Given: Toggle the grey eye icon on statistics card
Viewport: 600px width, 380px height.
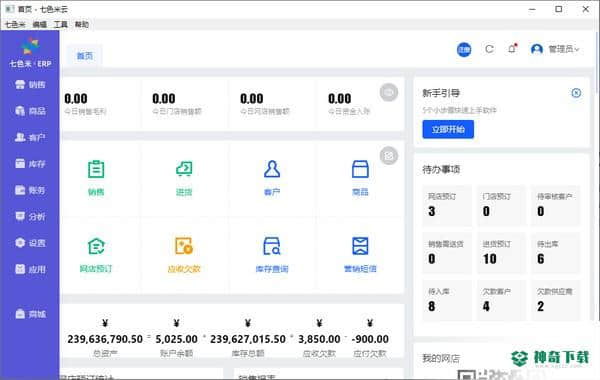Looking at the screenshot, I should (x=389, y=93).
